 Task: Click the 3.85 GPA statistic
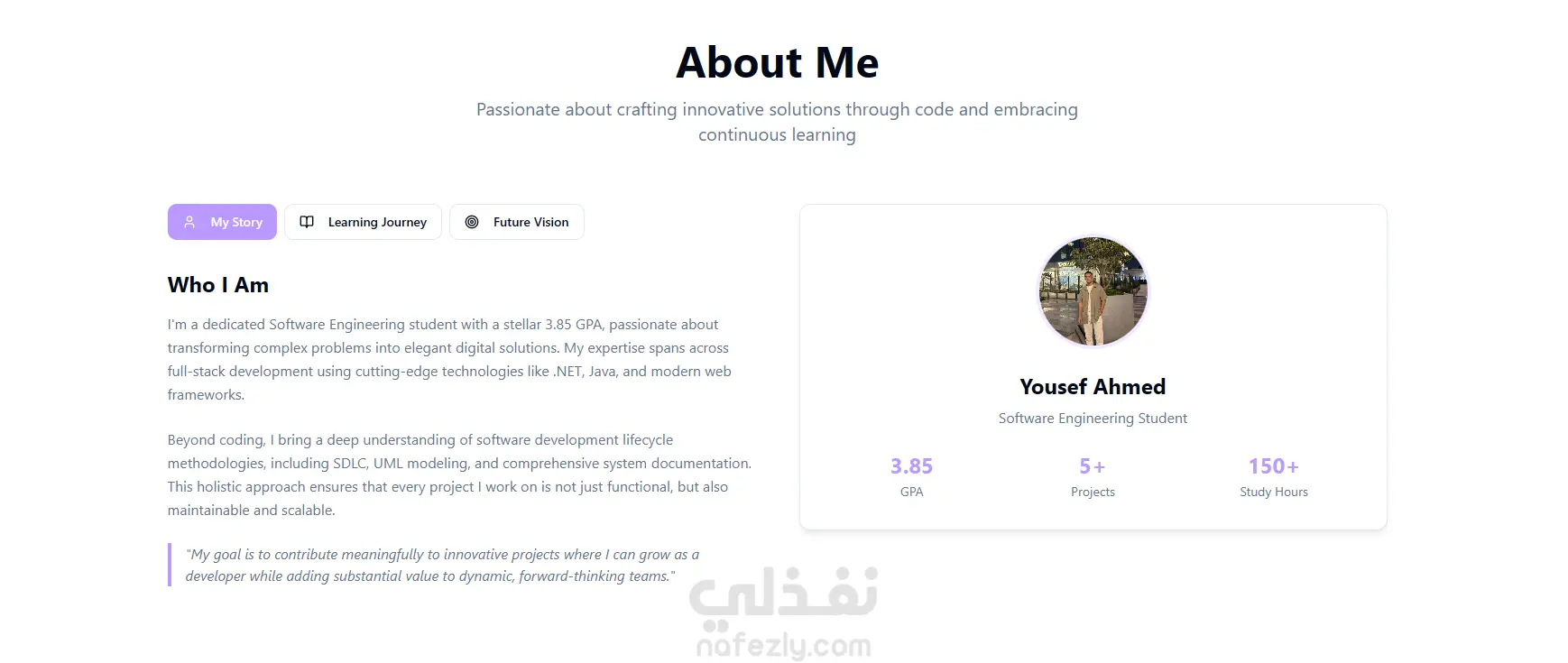pos(911,466)
